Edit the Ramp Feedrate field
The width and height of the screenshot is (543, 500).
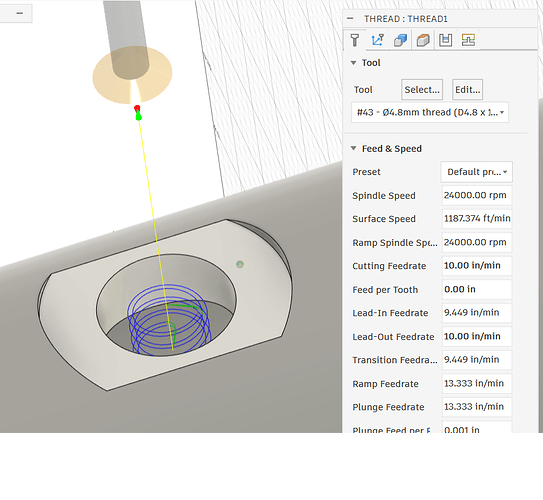pyautogui.click(x=477, y=383)
